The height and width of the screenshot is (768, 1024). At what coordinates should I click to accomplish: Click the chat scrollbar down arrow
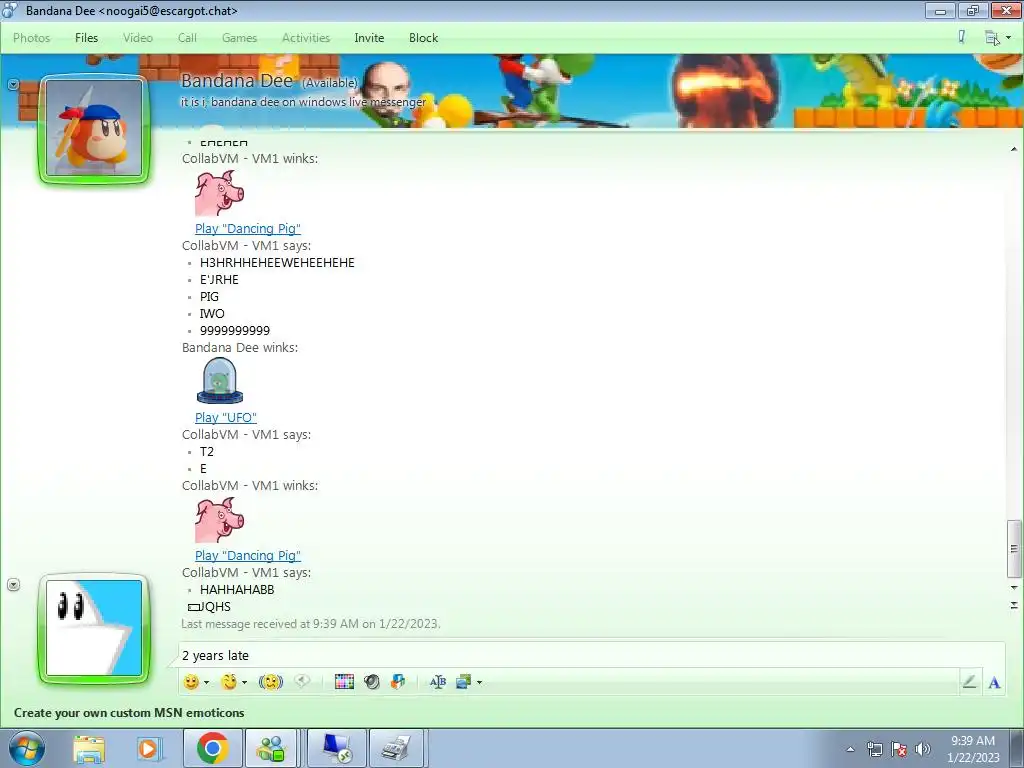click(x=1014, y=588)
